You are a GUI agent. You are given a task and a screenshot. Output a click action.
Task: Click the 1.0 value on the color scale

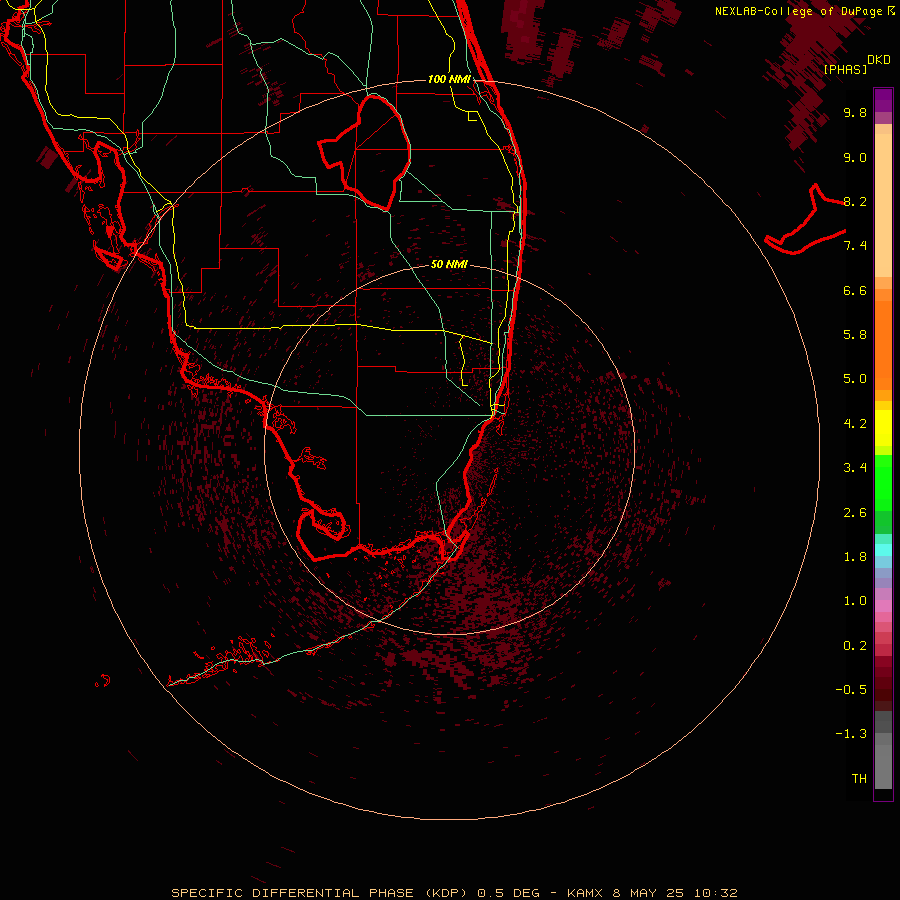[x=855, y=601]
